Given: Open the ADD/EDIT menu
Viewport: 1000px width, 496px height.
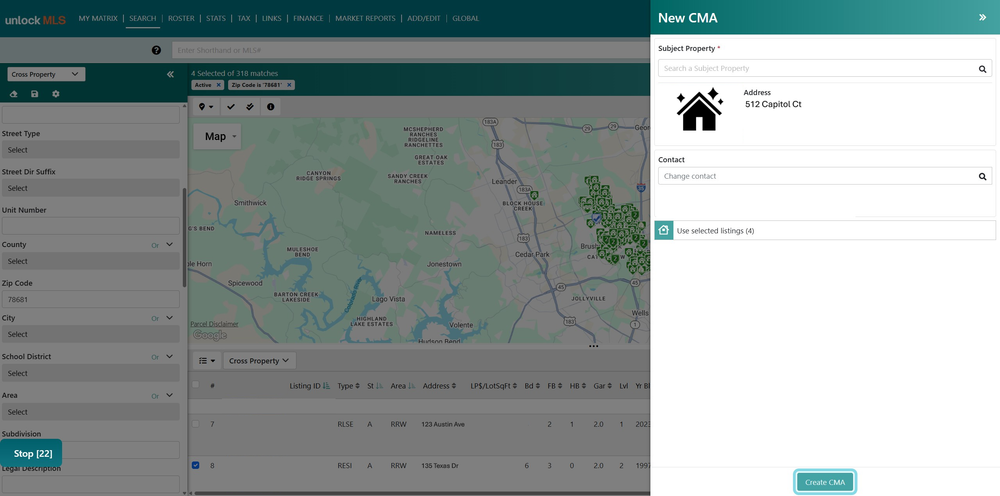Looking at the screenshot, I should (x=424, y=18).
